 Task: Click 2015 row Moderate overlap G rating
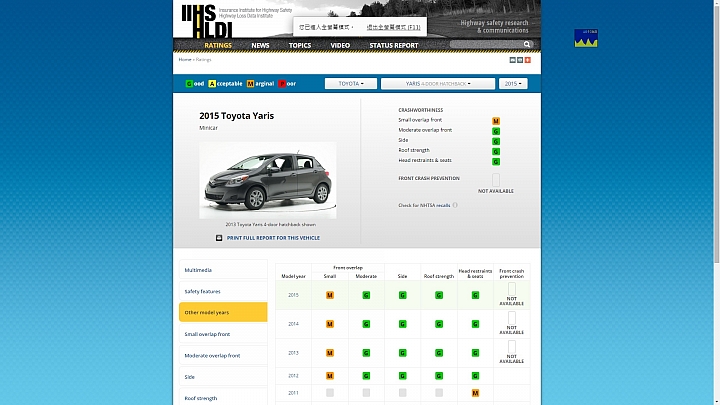point(366,295)
